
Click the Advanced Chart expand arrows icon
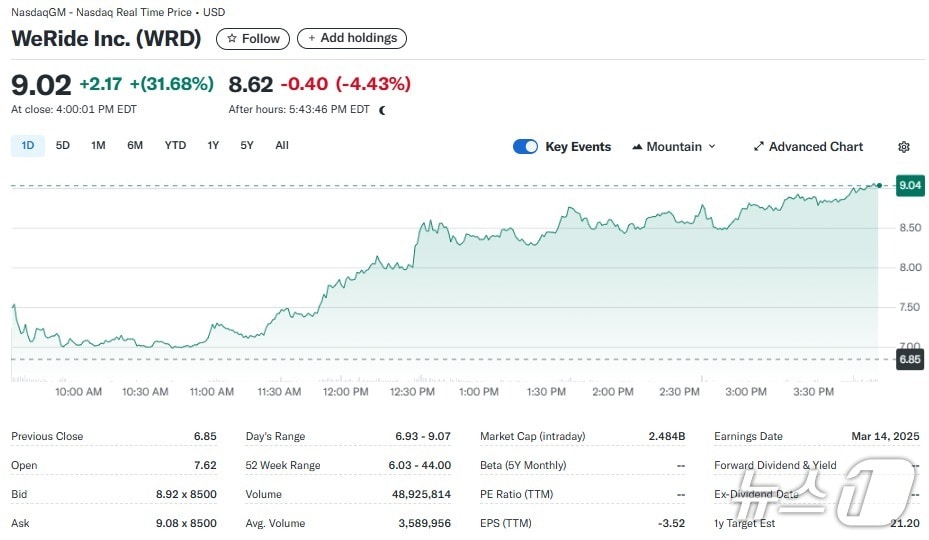pos(759,147)
